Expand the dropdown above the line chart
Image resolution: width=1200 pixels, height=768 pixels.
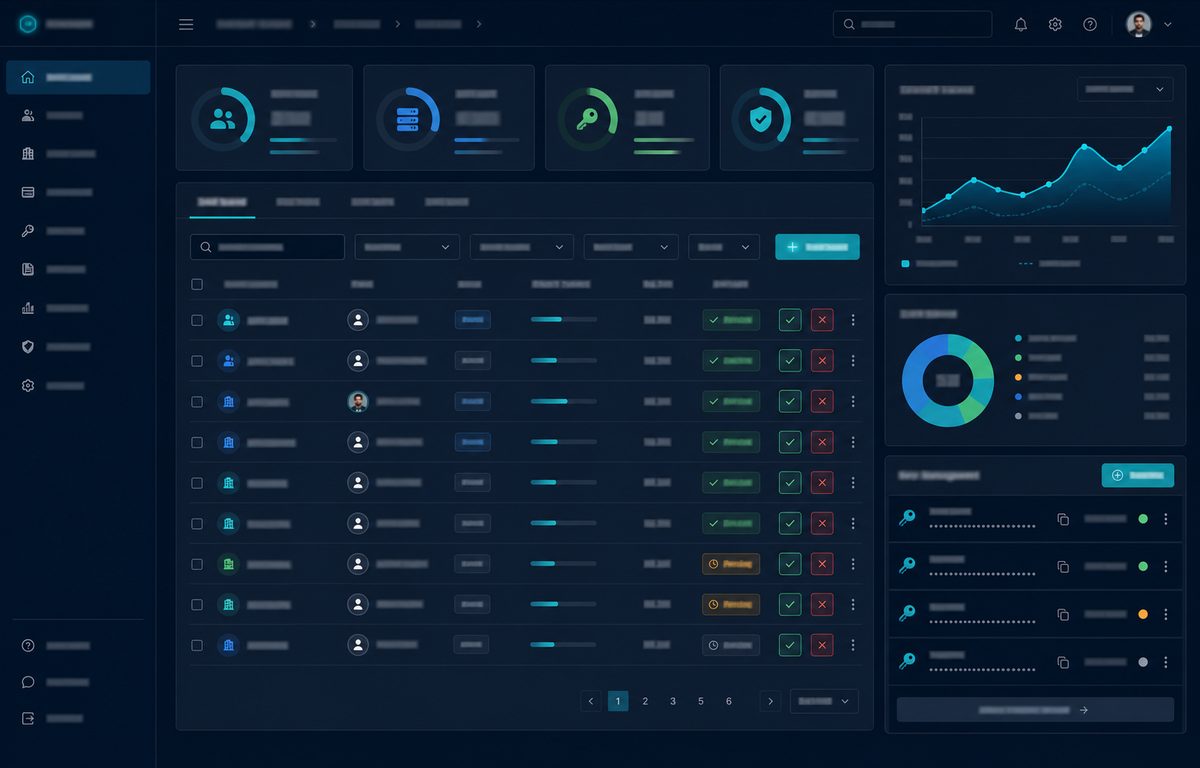click(x=1125, y=89)
